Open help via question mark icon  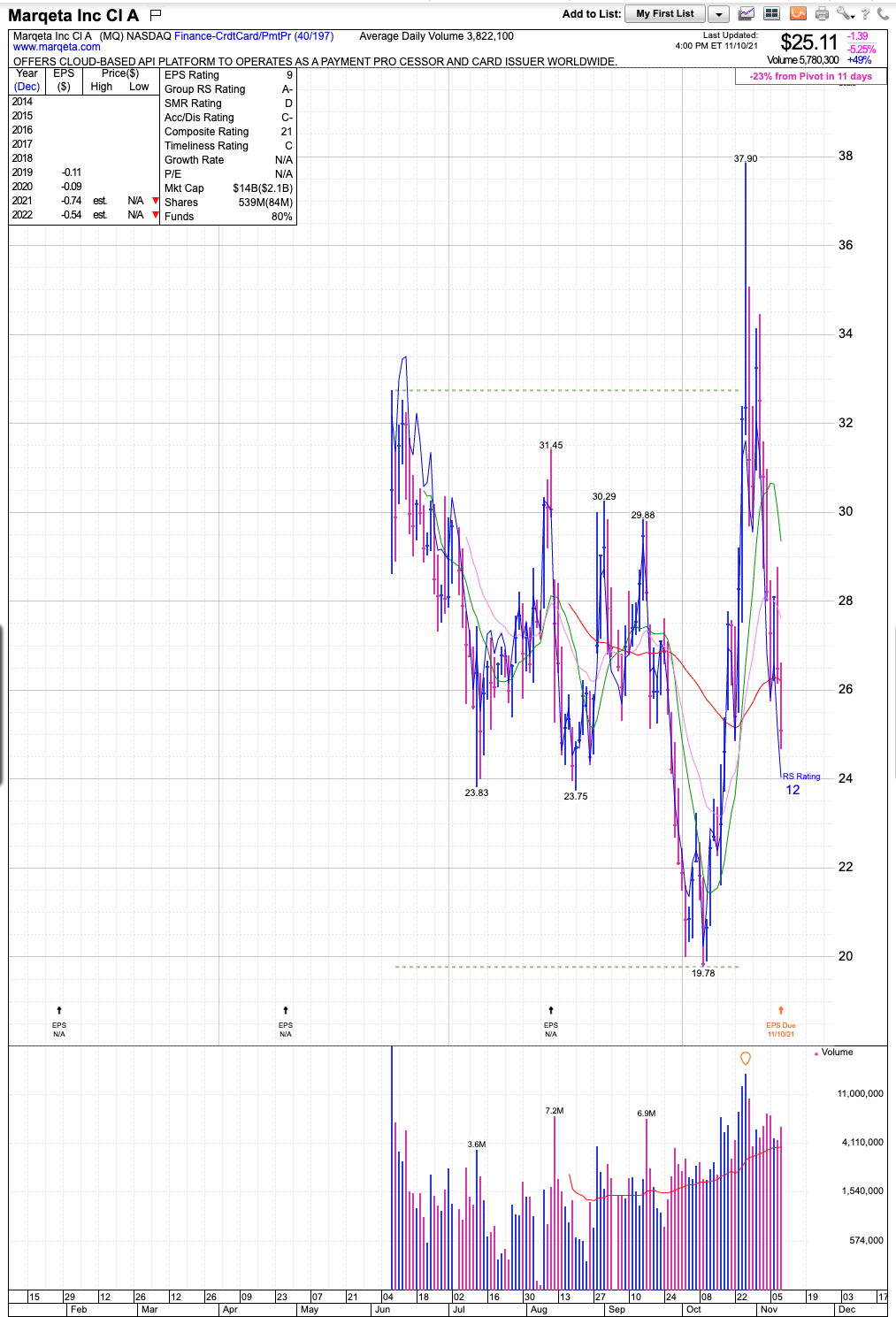tap(866, 13)
